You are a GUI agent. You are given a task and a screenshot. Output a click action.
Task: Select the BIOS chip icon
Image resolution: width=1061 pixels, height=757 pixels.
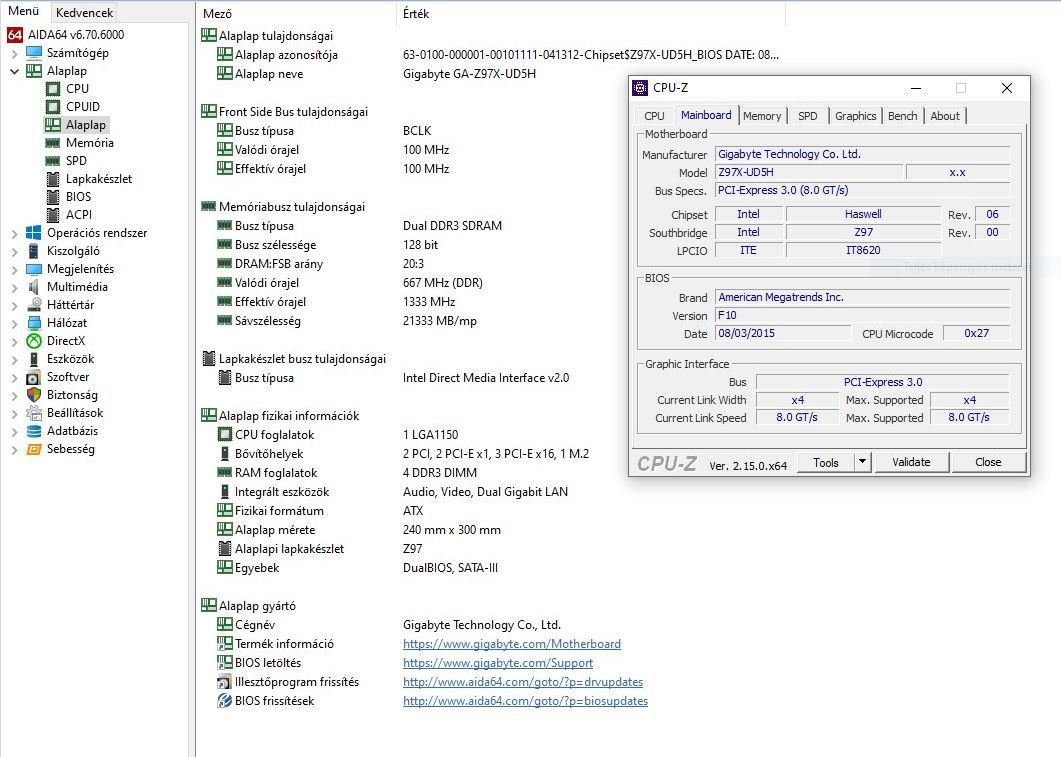[53, 197]
